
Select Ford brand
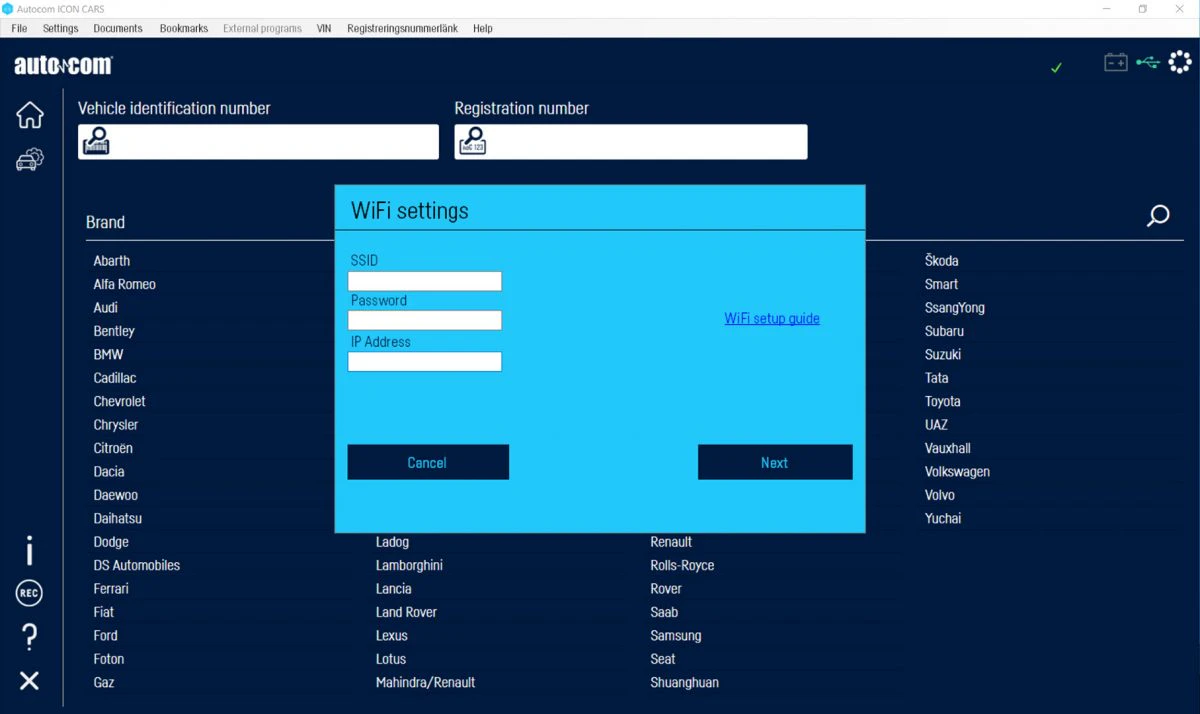[106, 635]
